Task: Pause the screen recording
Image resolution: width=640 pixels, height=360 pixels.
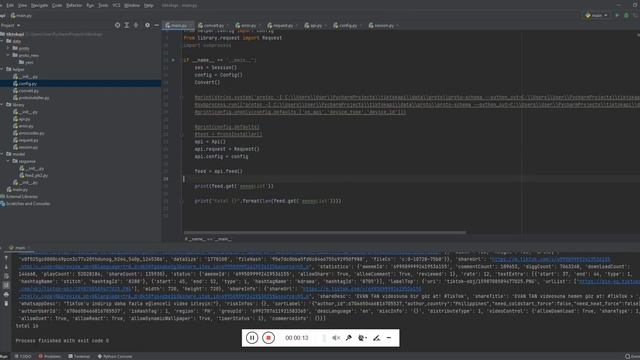Action: [x=252, y=338]
